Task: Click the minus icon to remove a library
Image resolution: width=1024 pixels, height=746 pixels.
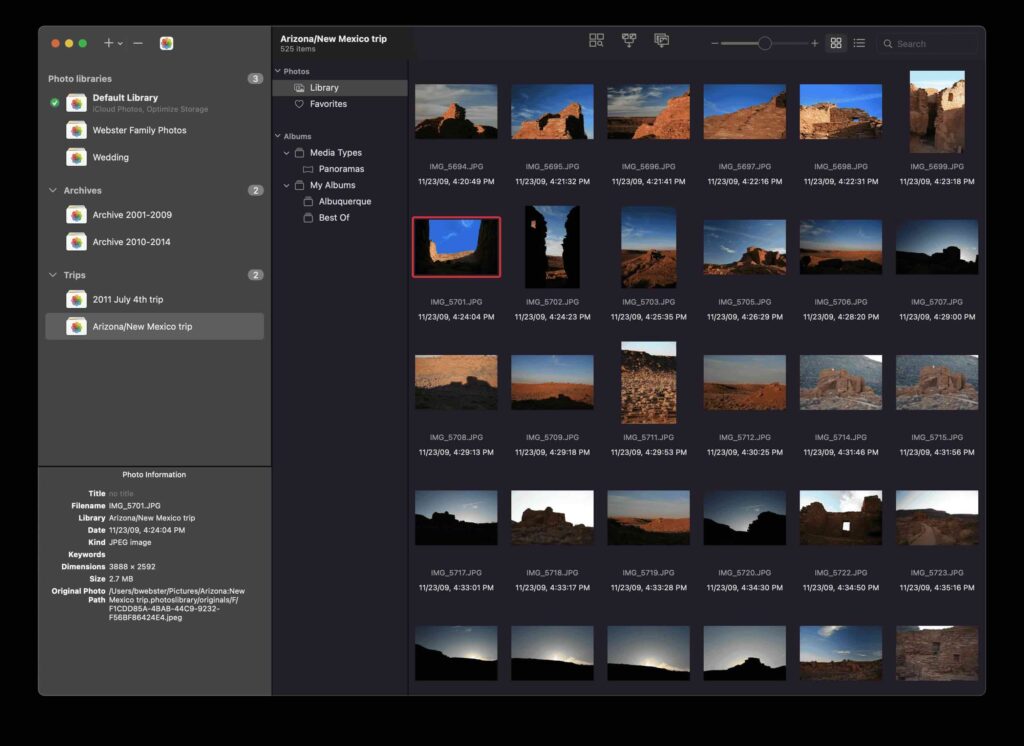Action: pyautogui.click(x=136, y=43)
